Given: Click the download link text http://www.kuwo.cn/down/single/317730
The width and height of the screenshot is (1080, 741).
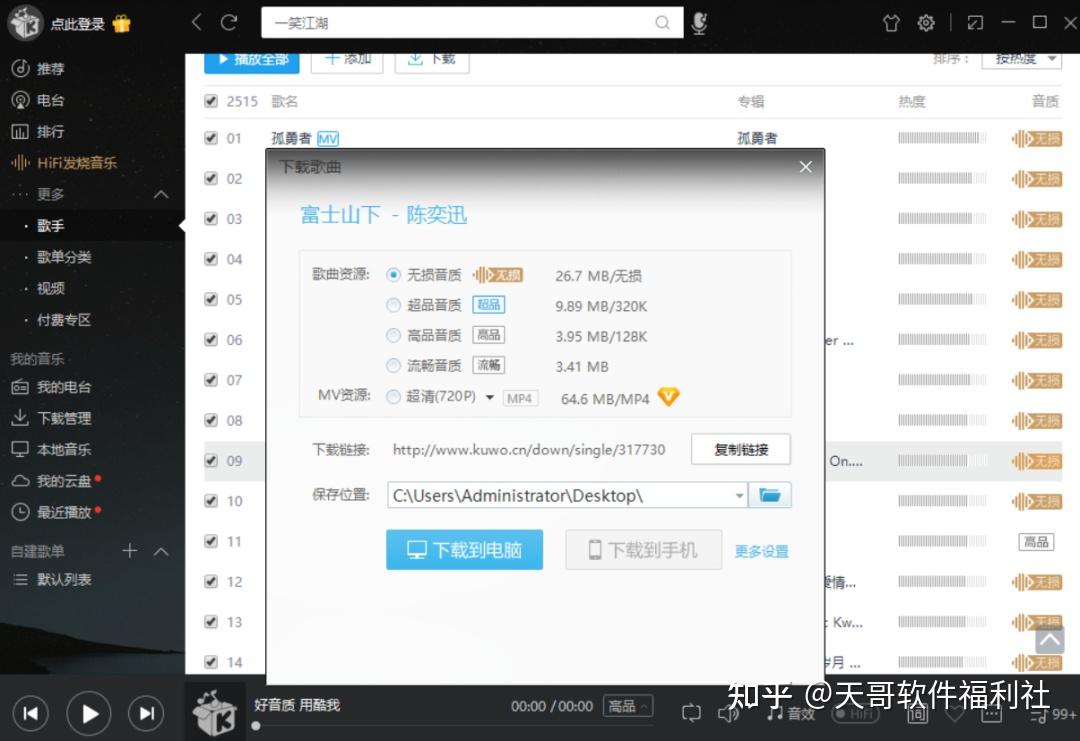Looking at the screenshot, I should point(529,450).
